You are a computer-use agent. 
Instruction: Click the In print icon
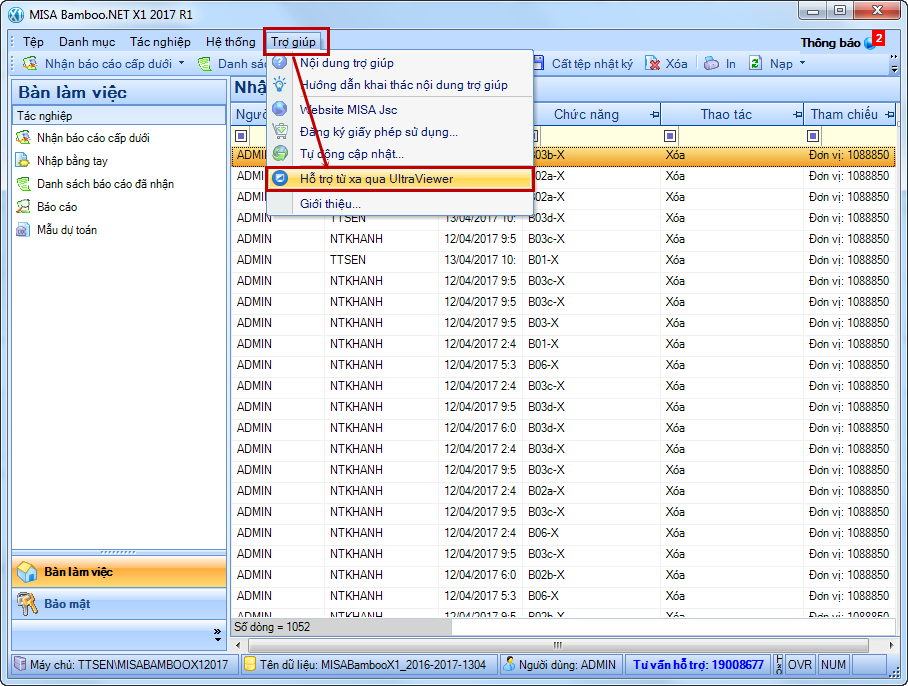(x=711, y=63)
